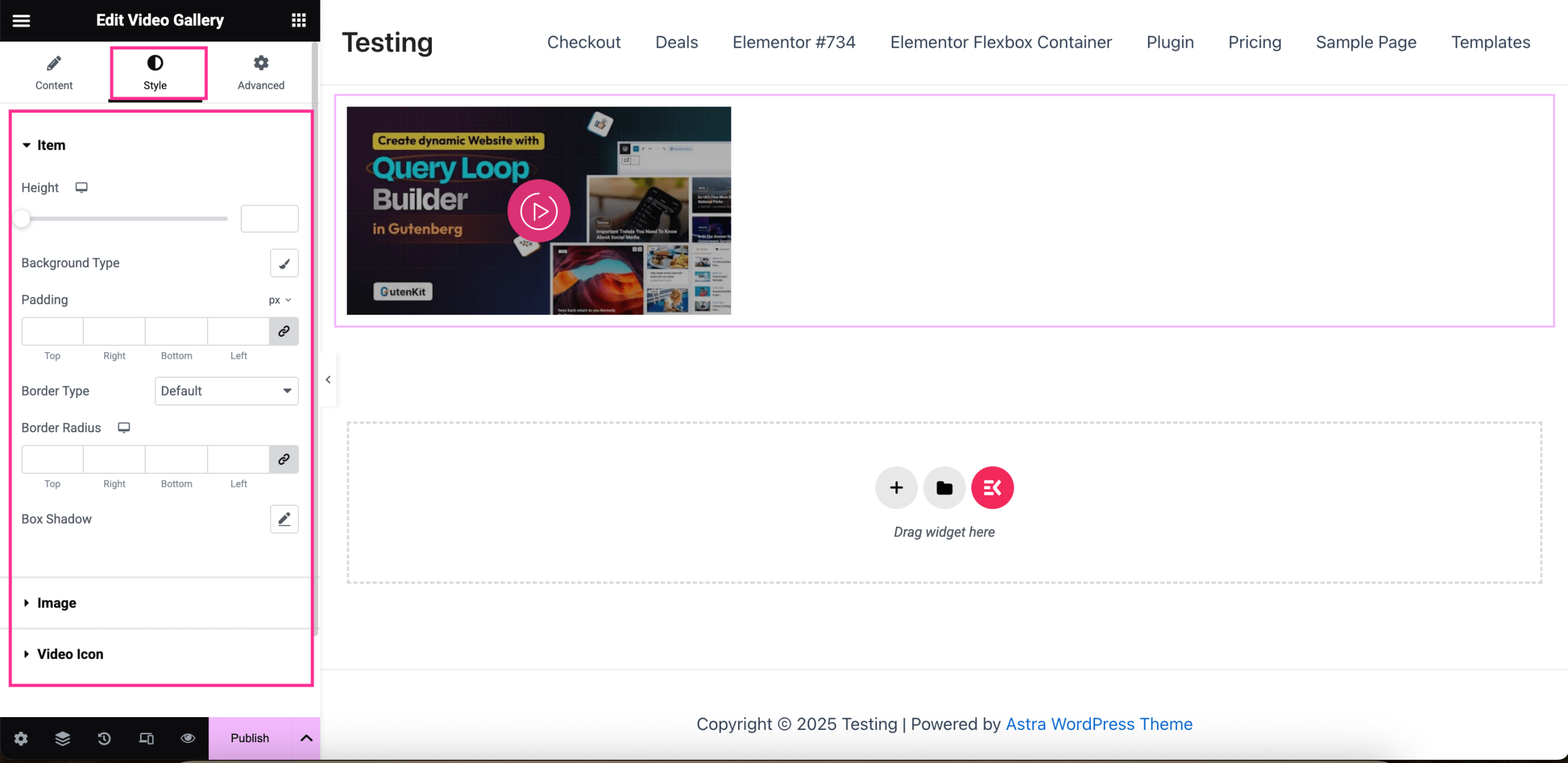Image resolution: width=1568 pixels, height=763 pixels.
Task: Click the Border Radius Left input field
Action: pos(238,459)
